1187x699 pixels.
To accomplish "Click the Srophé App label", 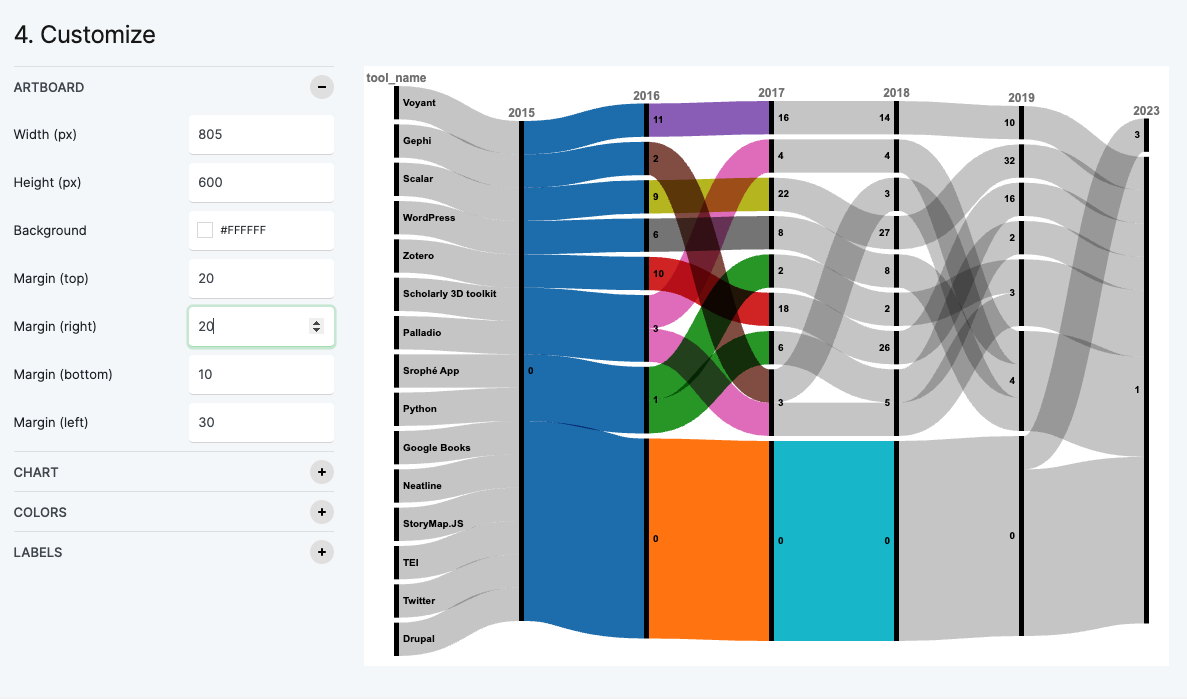I will (431, 370).
